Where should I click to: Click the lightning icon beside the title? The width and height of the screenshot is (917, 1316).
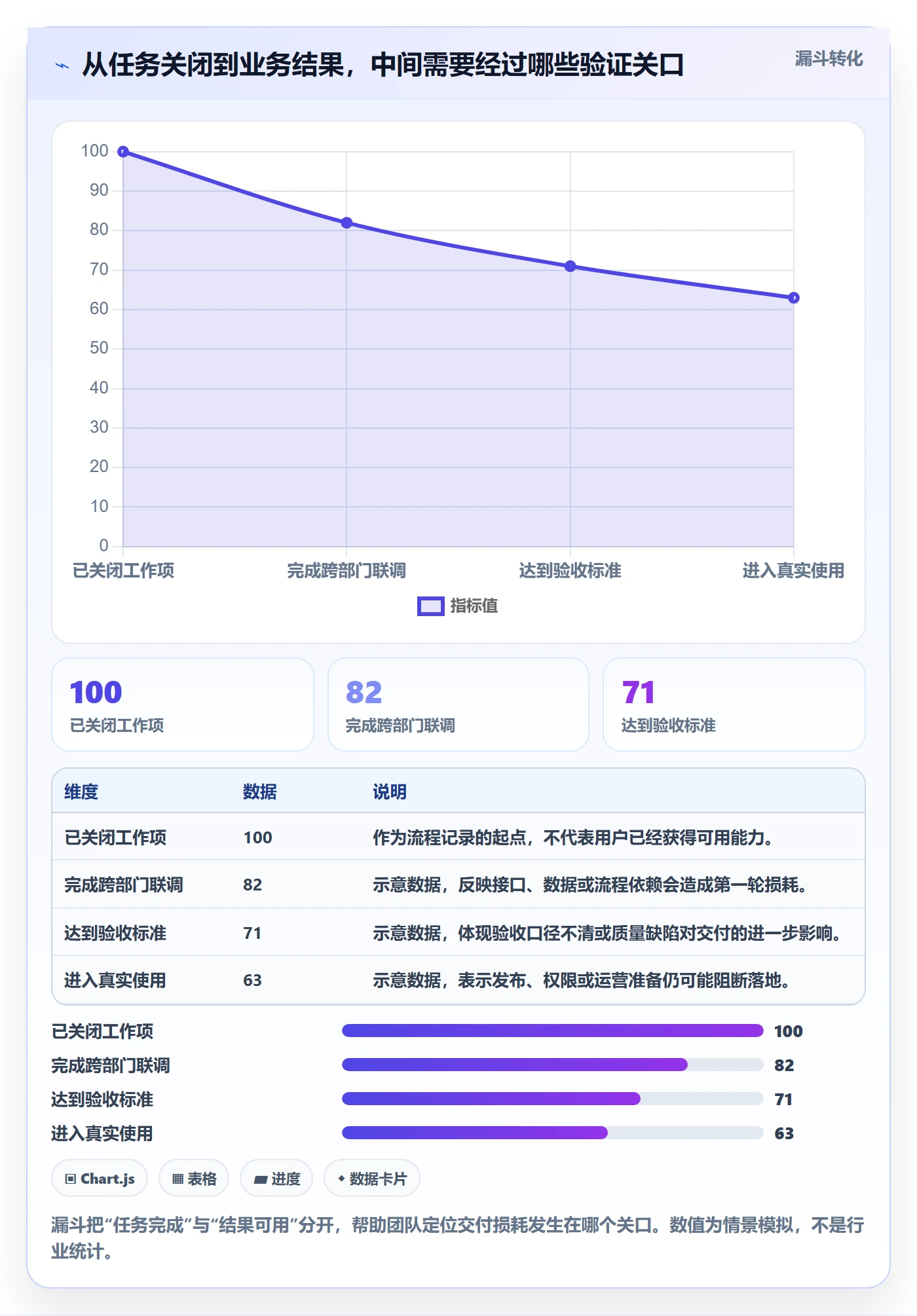(x=62, y=65)
